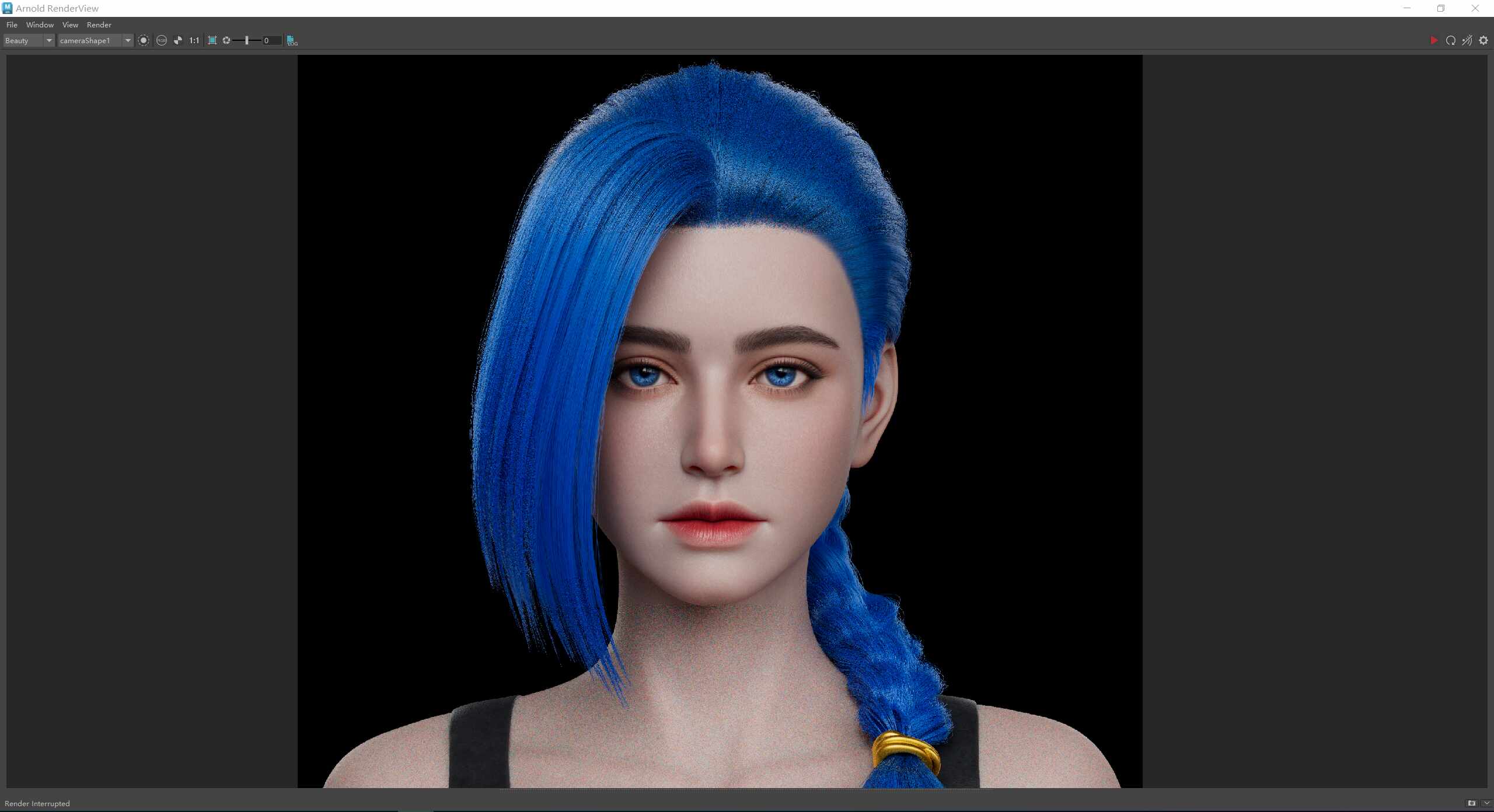Open the File menu
This screenshot has width=1494, height=812.
click(12, 25)
